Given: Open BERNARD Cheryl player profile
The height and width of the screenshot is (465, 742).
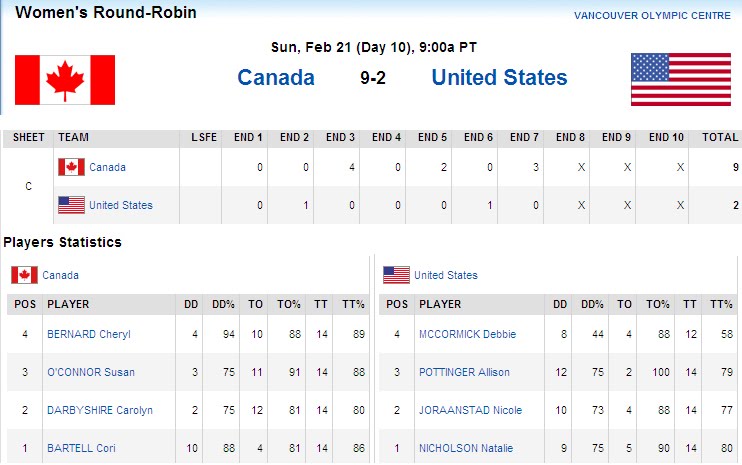Looking at the screenshot, I should click(89, 334).
